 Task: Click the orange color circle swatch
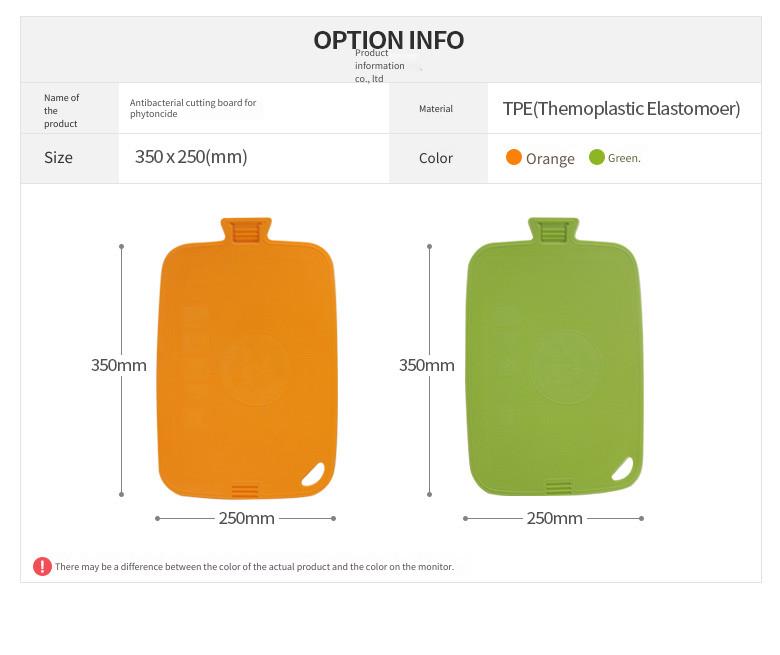click(513, 157)
